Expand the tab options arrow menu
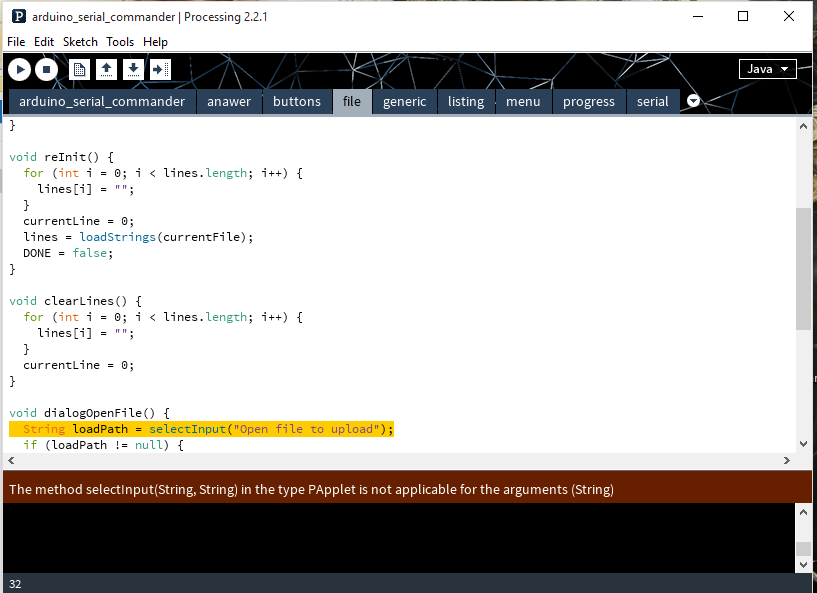817x593 pixels. [x=693, y=101]
